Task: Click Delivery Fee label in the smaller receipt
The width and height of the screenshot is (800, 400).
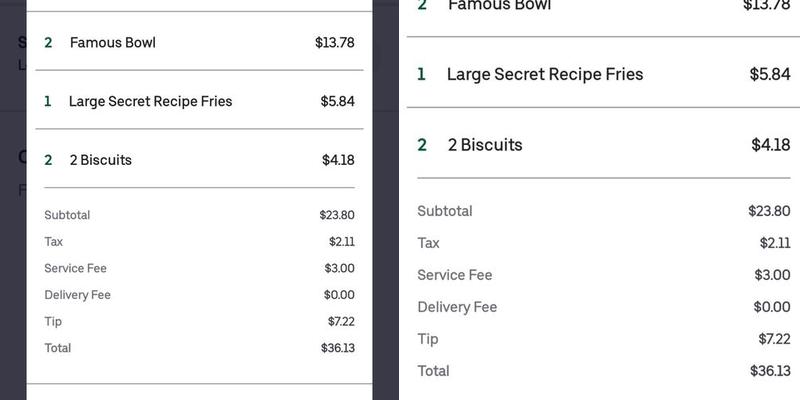Action: (77, 295)
